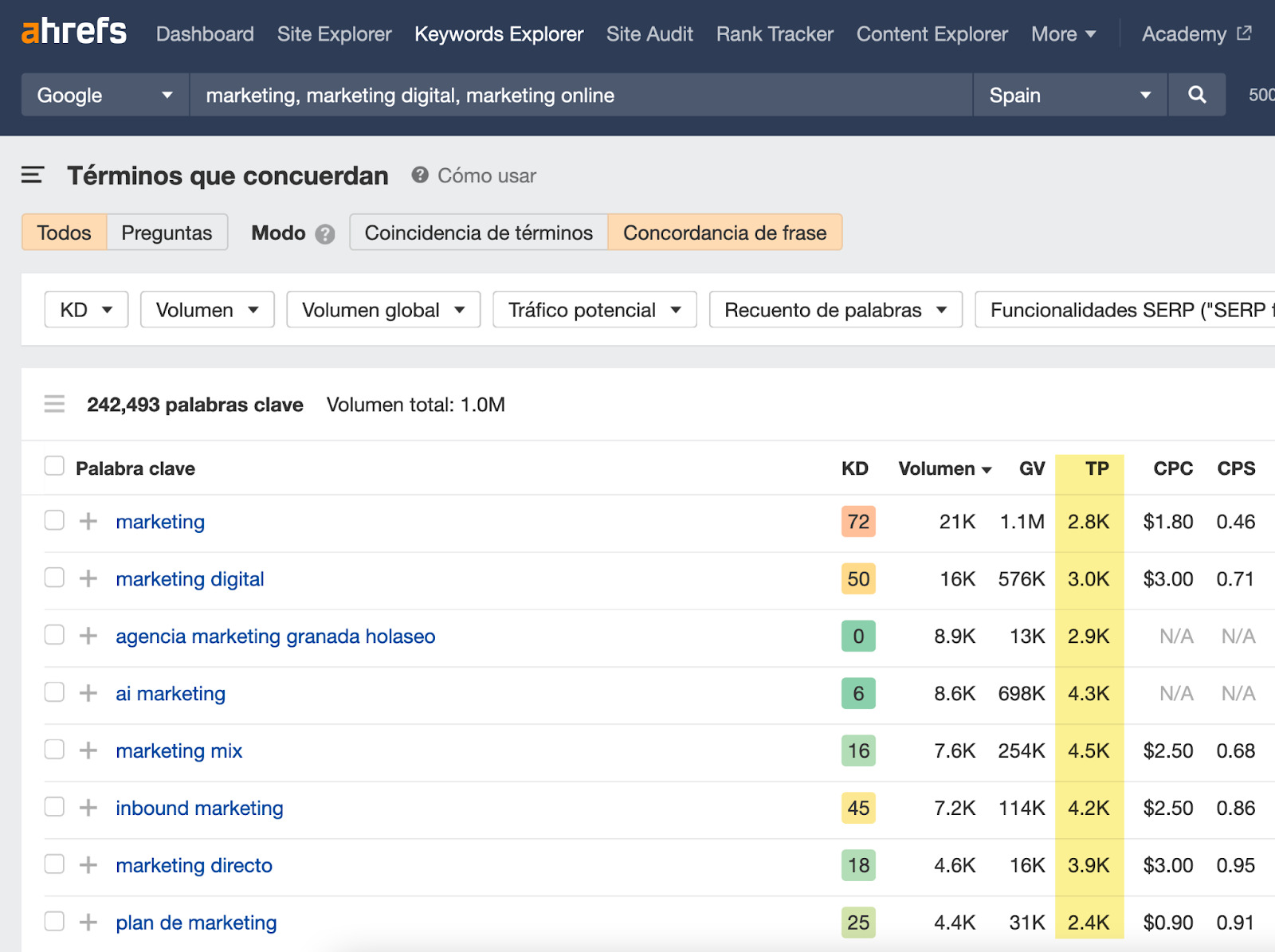Select Coincidencia de términos mode
The width and height of the screenshot is (1275, 952).
click(x=478, y=233)
